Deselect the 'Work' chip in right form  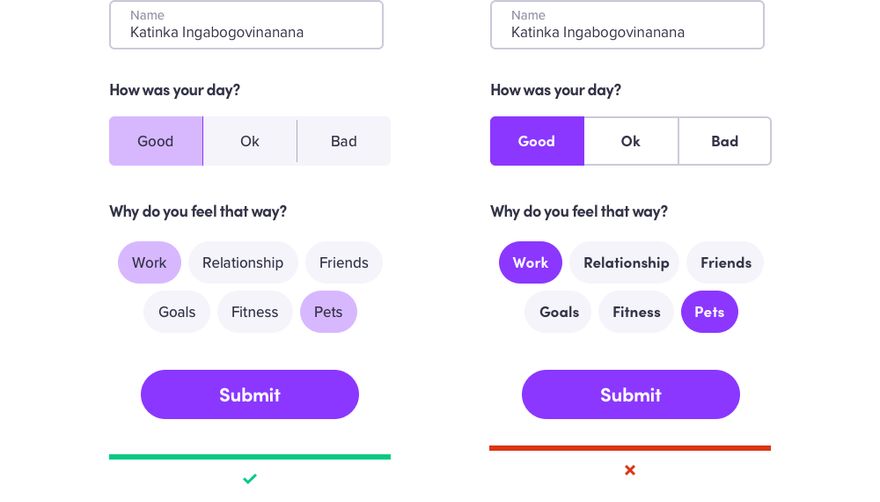531,262
